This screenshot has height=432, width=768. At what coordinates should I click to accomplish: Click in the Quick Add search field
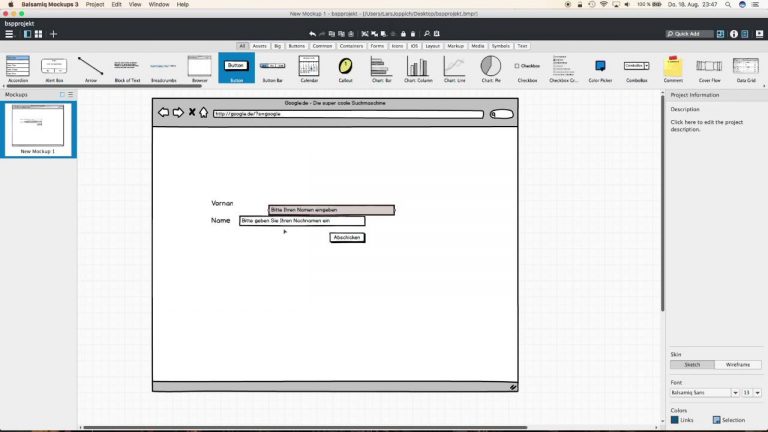tap(689, 34)
